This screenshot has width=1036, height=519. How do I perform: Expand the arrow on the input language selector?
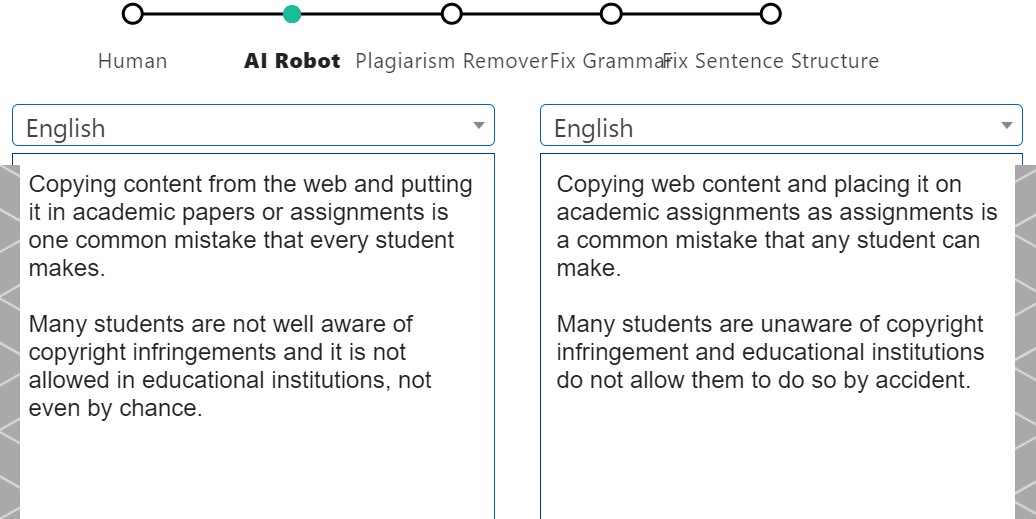[x=479, y=126]
